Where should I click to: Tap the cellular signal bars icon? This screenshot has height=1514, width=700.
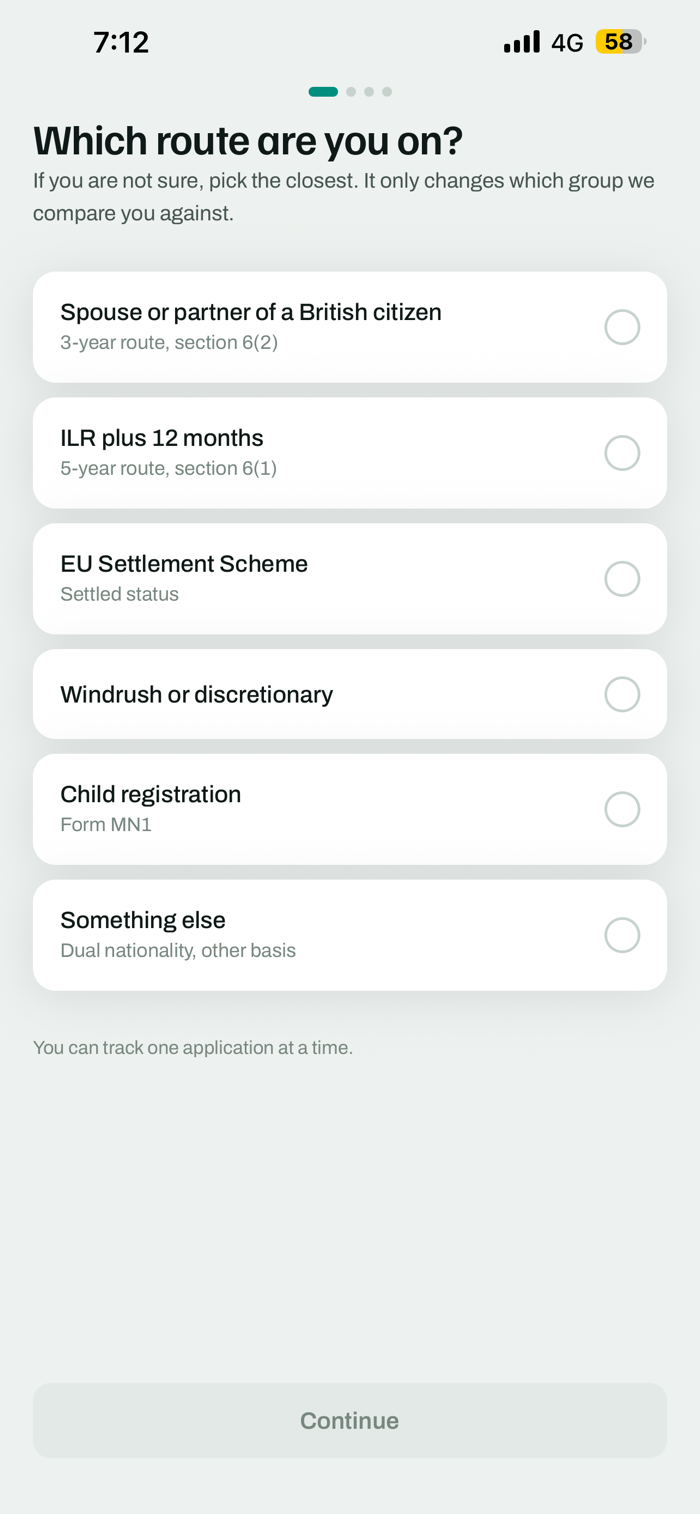[x=522, y=42]
